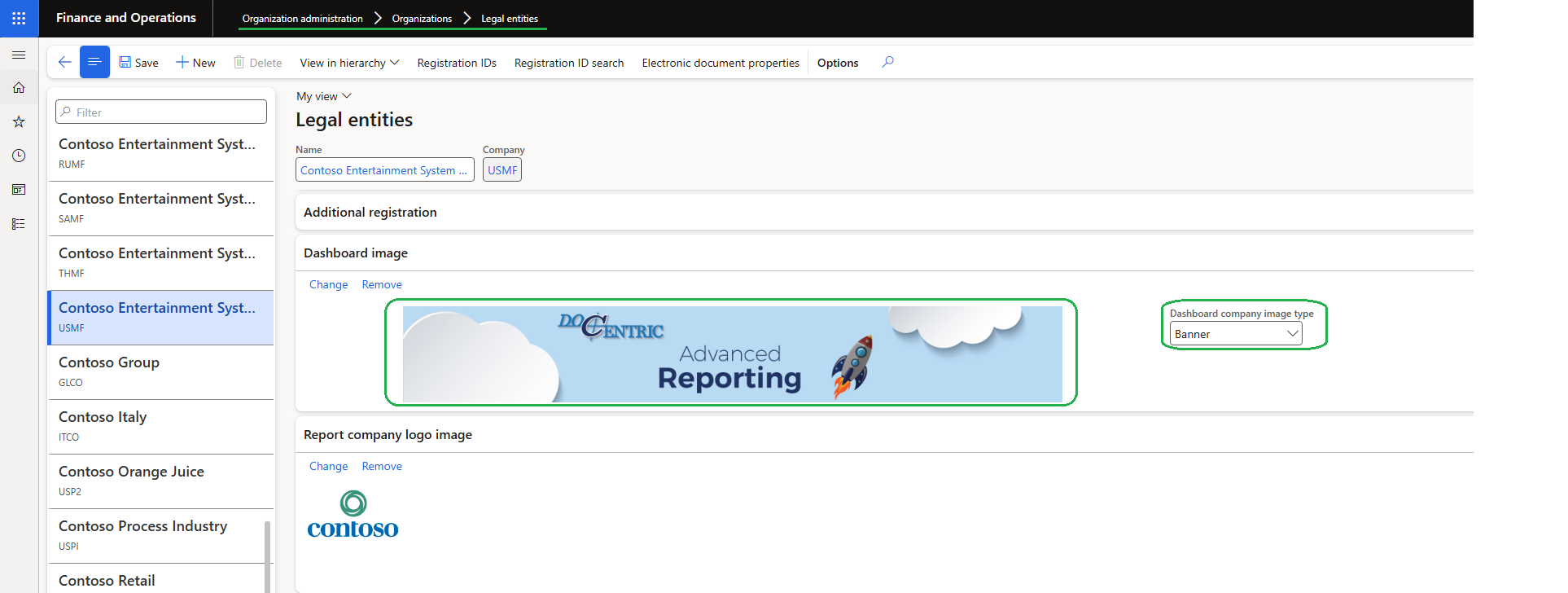Click Change under Report company logo
Viewport: 1568px width, 593px height.
pos(328,466)
